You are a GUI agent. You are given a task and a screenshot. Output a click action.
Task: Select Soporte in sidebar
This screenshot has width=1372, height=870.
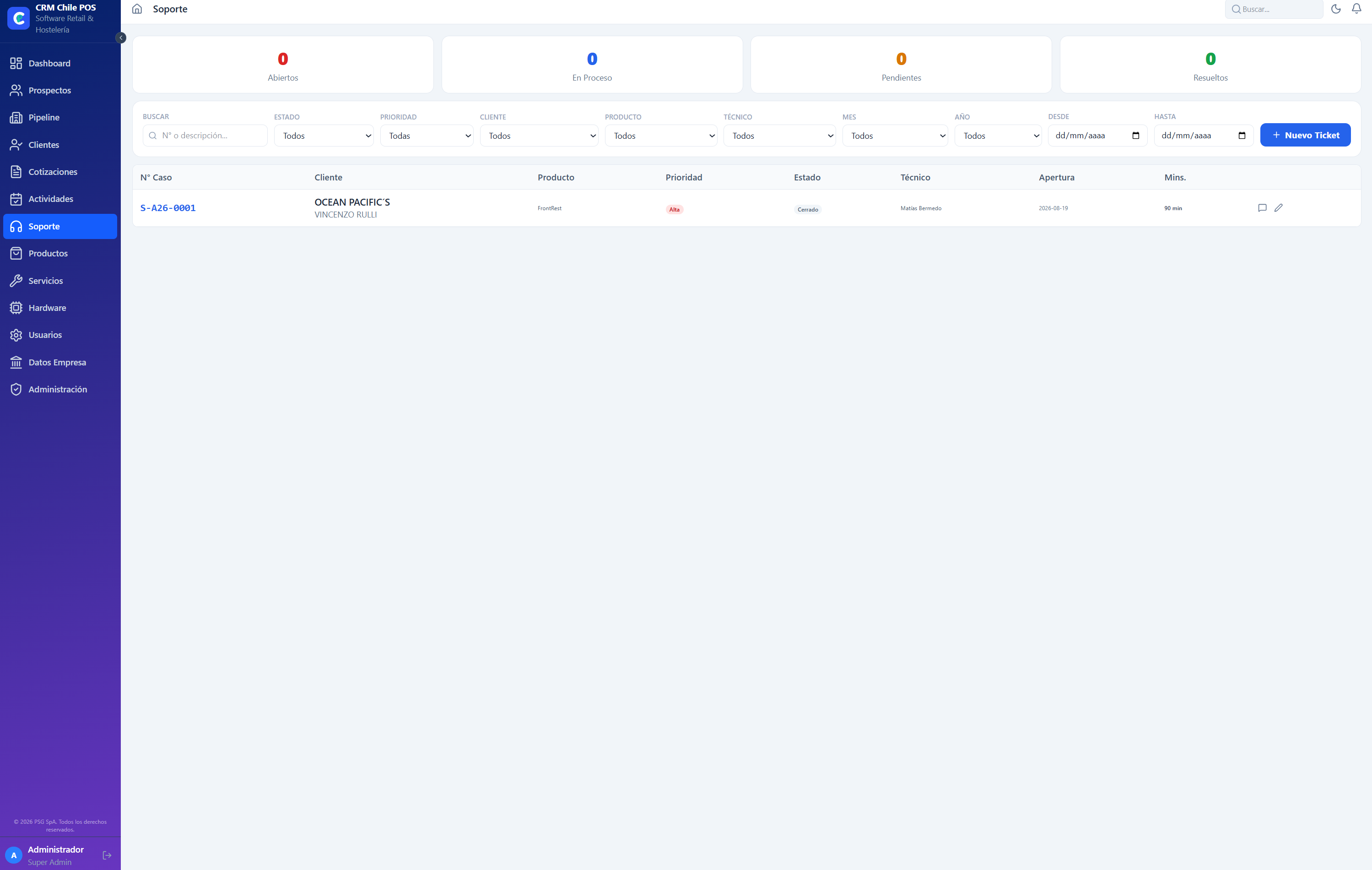[60, 226]
